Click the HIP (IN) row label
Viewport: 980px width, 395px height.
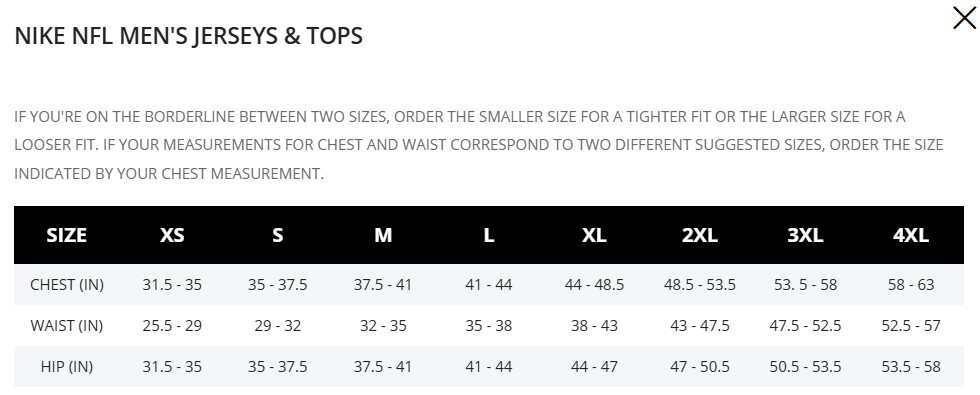tap(67, 366)
